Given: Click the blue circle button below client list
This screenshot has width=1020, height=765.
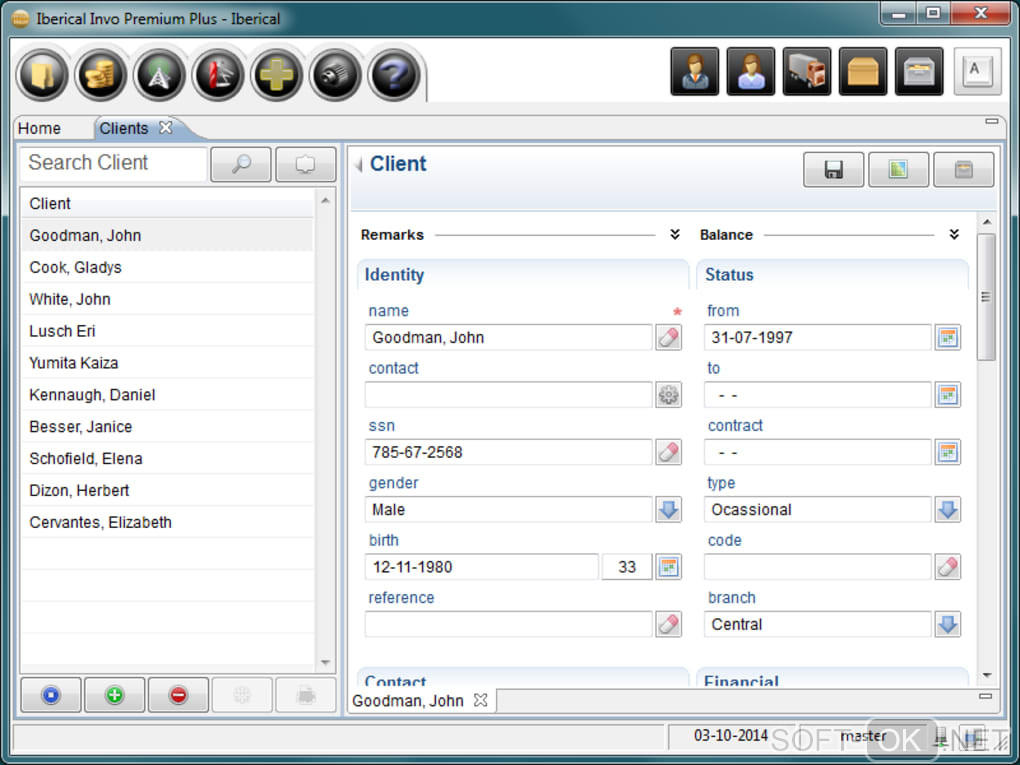Looking at the screenshot, I should point(51,695).
